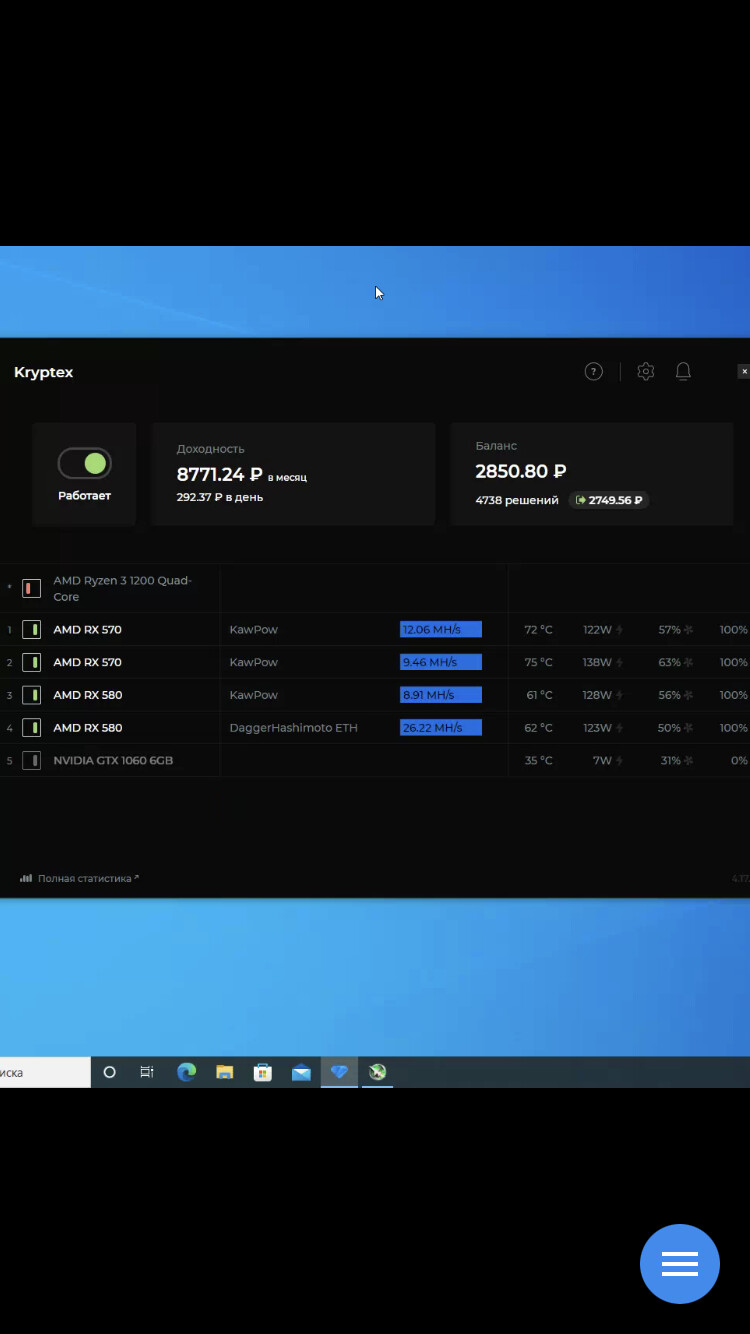Click the Баланс label
Screen dimensions: 750x1334
496,446
